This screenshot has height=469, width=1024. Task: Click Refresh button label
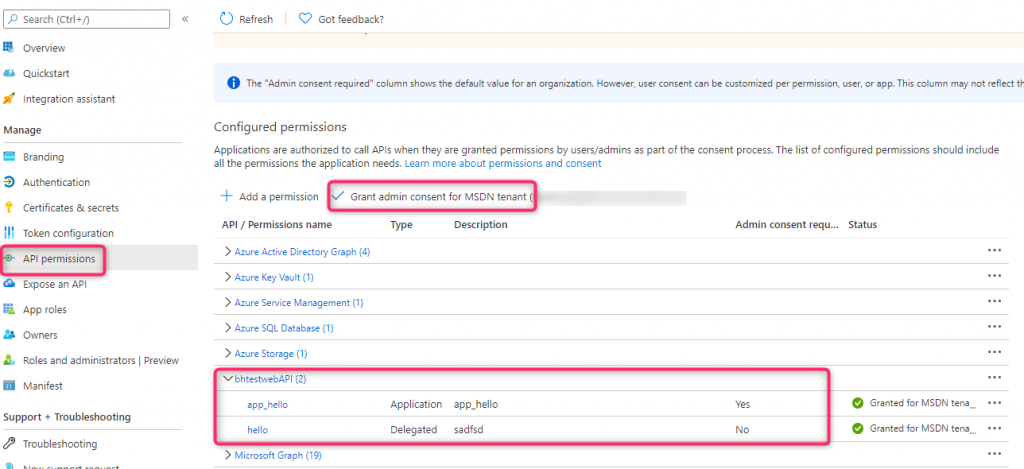[256, 20]
